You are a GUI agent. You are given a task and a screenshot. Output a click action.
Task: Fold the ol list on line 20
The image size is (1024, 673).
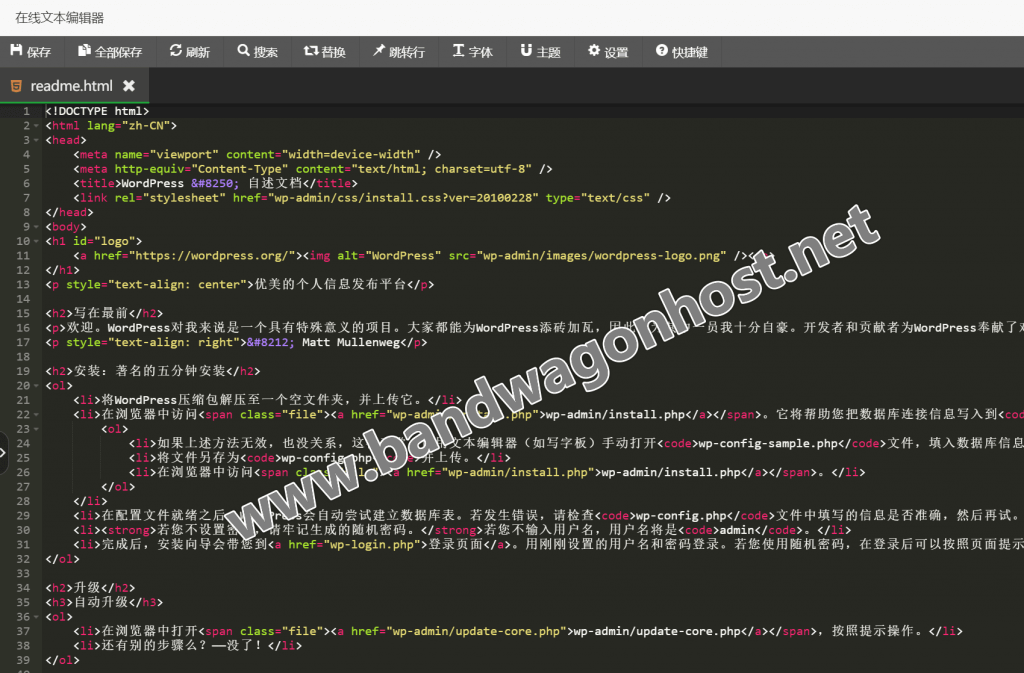tap(37, 386)
